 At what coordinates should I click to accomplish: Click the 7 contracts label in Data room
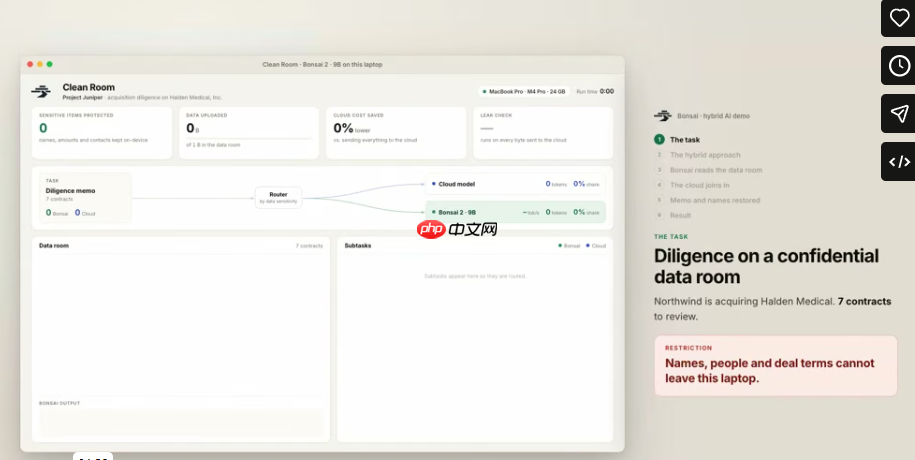coord(309,246)
